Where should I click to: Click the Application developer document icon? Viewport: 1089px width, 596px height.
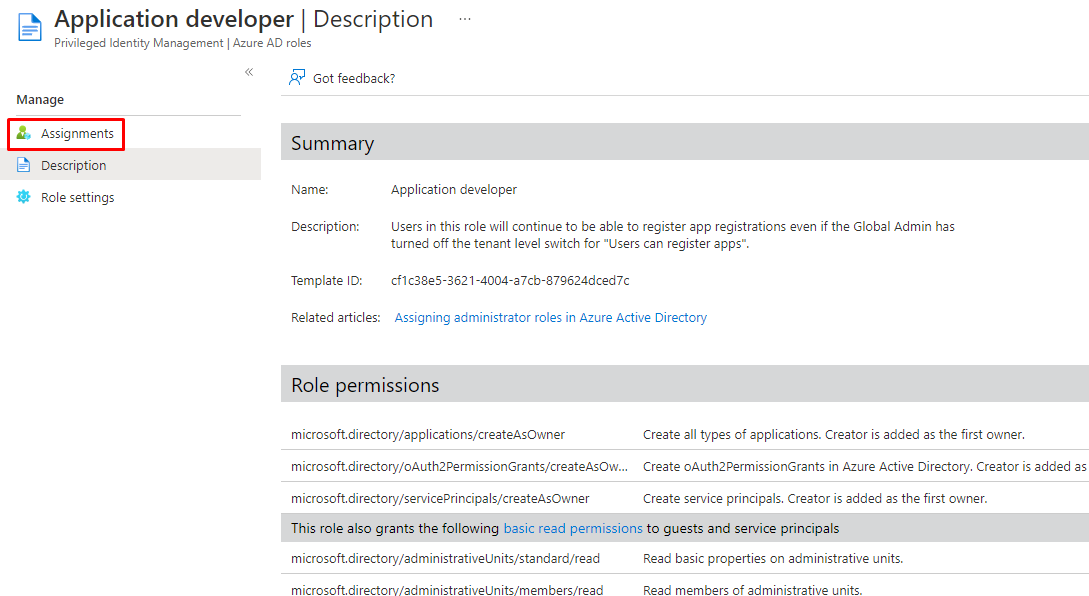[x=30, y=27]
